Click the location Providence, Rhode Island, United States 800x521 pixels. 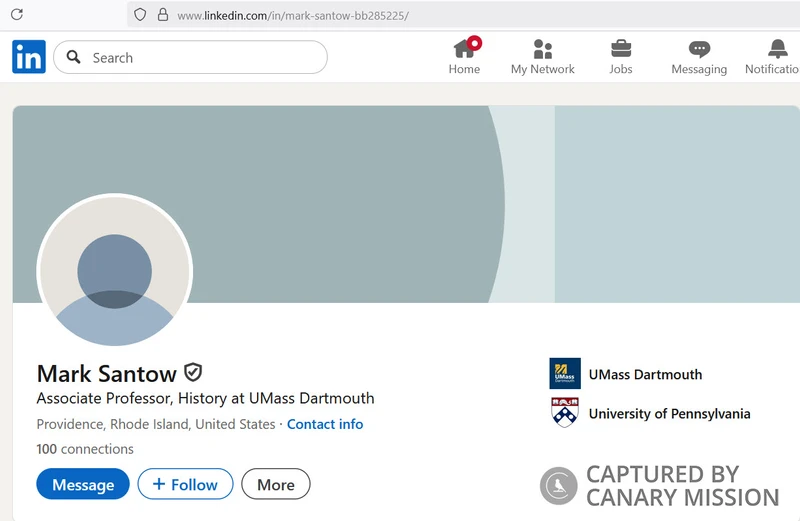tap(156, 424)
